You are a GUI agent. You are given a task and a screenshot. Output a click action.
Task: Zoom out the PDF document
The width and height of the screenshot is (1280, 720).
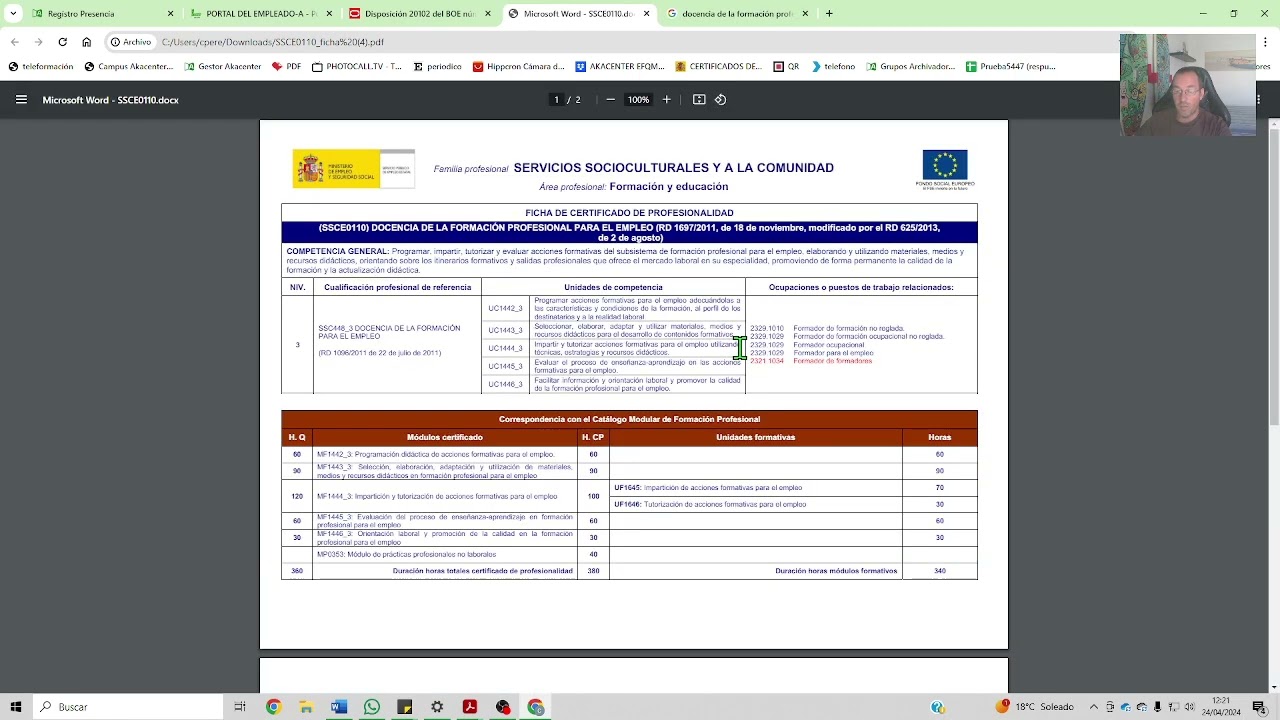tap(610, 100)
